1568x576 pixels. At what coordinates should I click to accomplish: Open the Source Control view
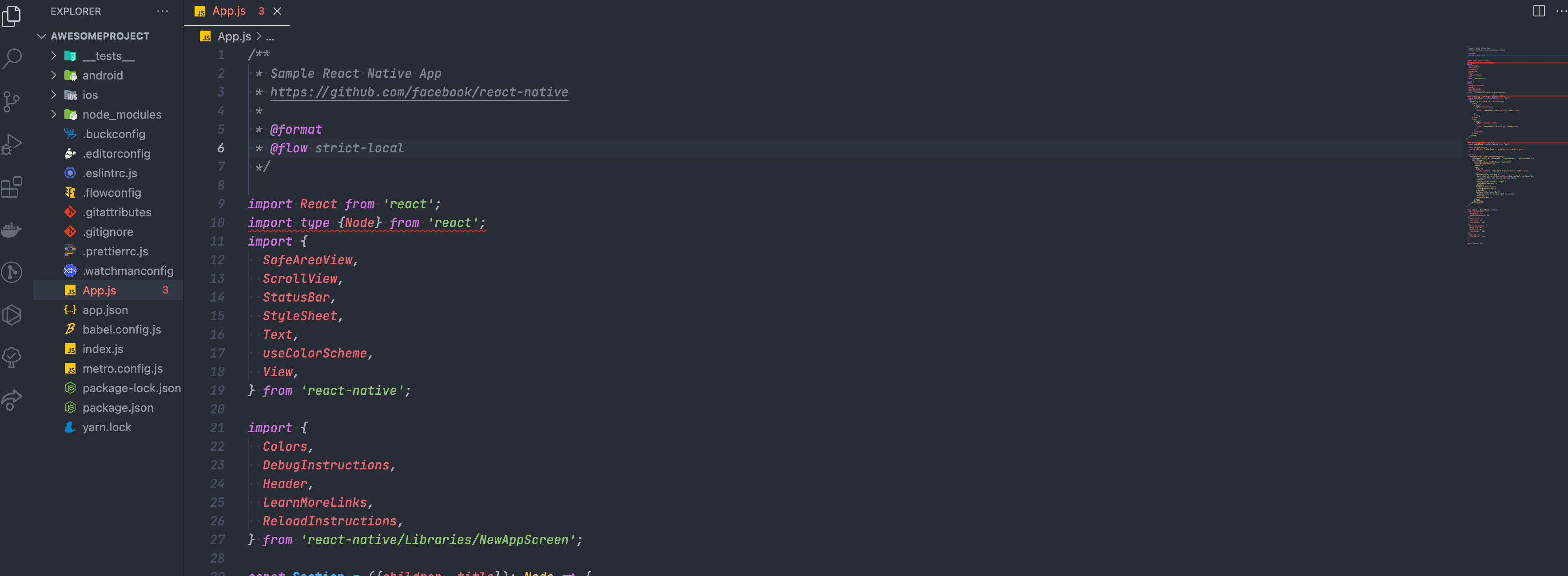pyautogui.click(x=12, y=101)
